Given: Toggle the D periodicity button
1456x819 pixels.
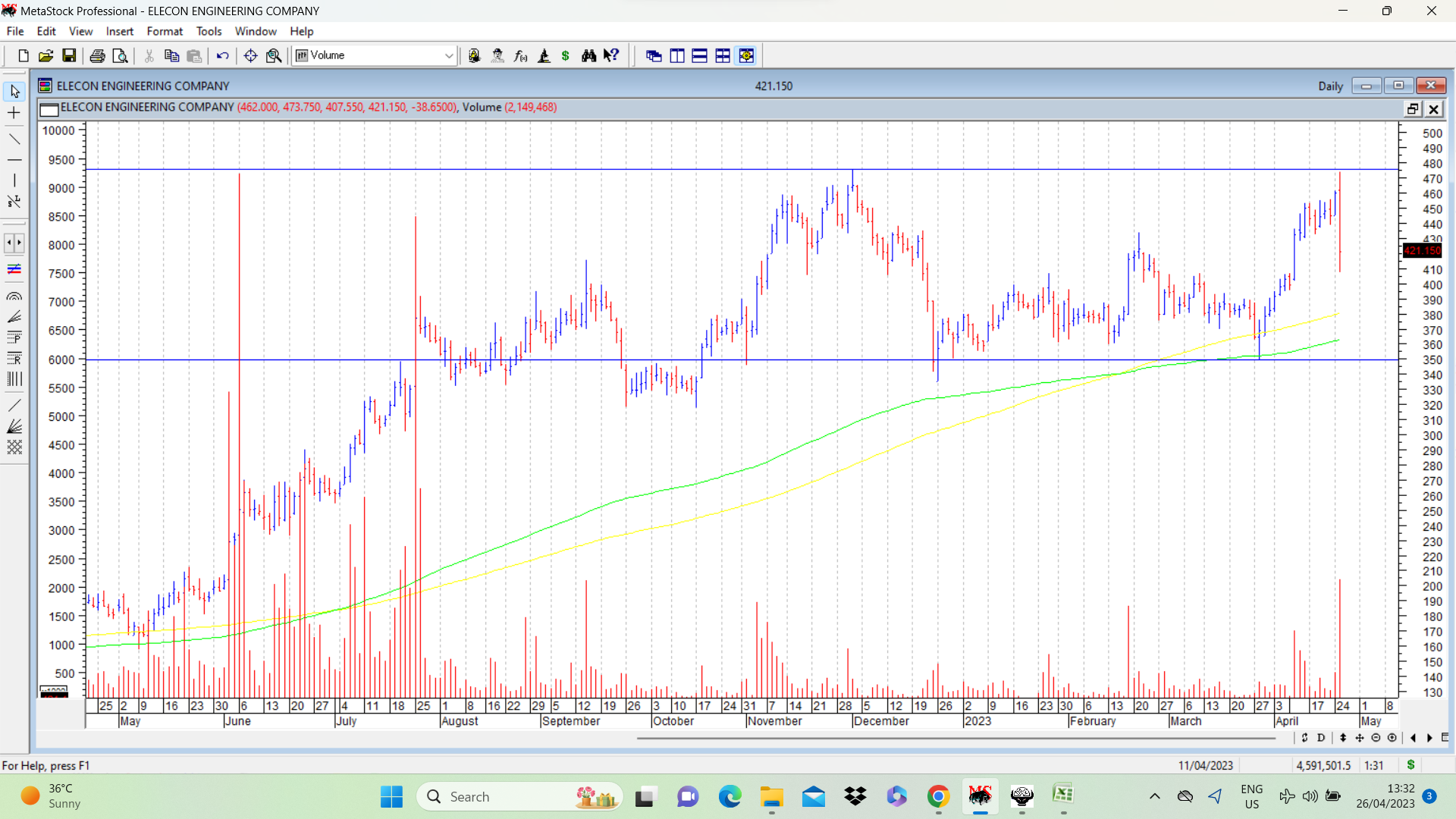Looking at the screenshot, I should [1321, 738].
